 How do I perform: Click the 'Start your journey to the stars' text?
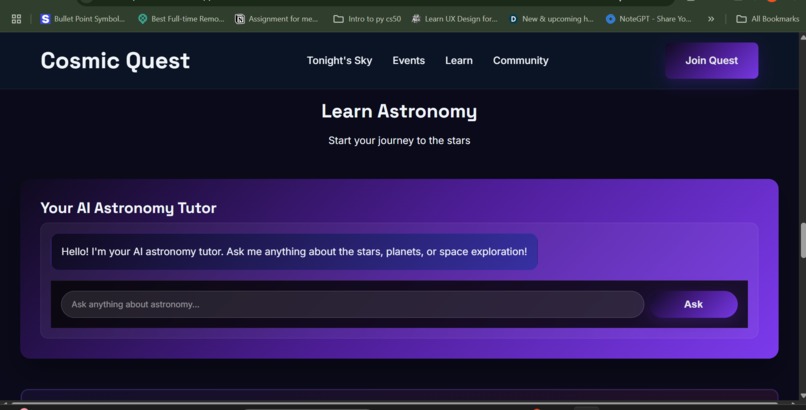(x=399, y=140)
